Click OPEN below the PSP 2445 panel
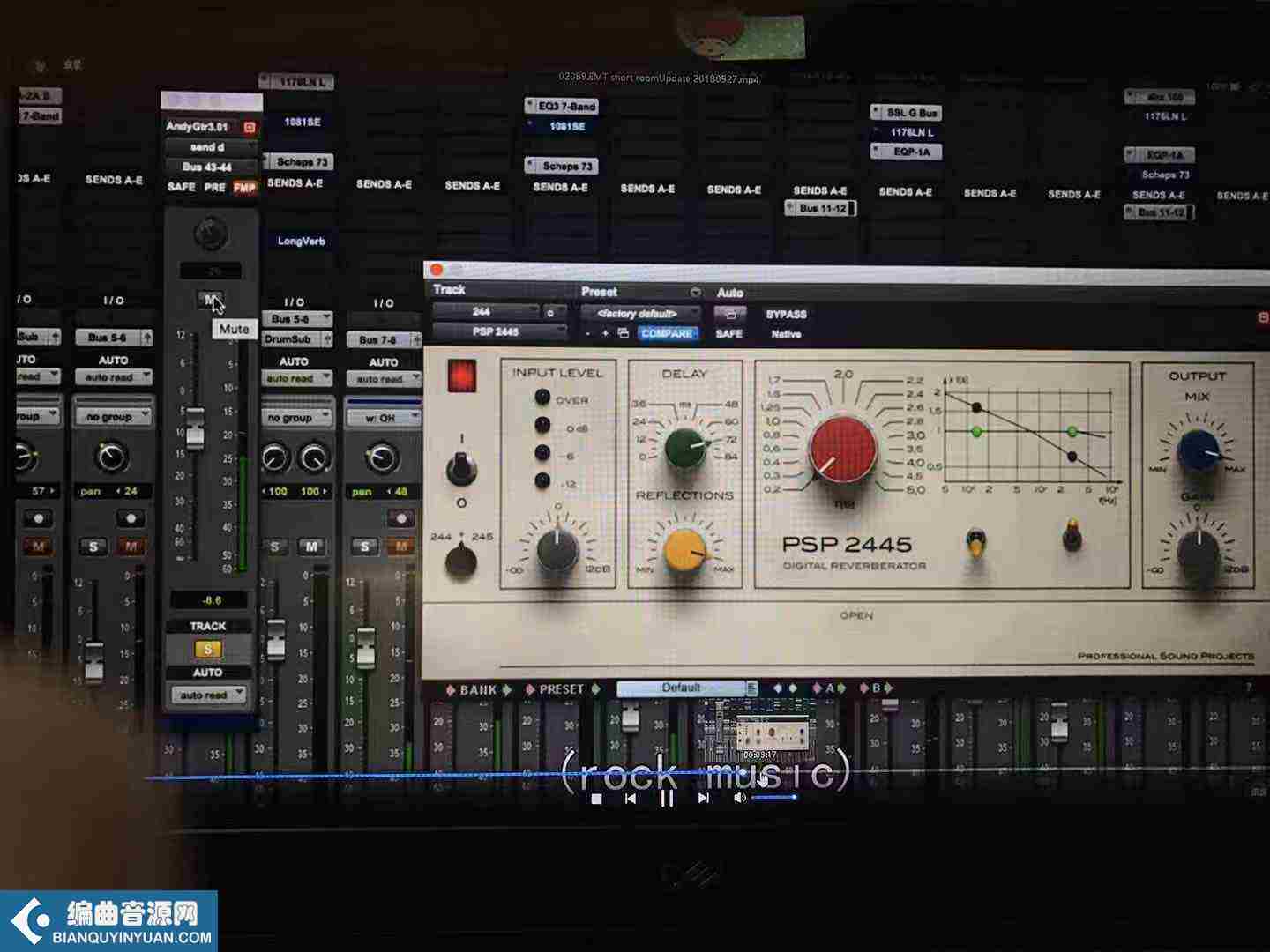 tap(856, 615)
